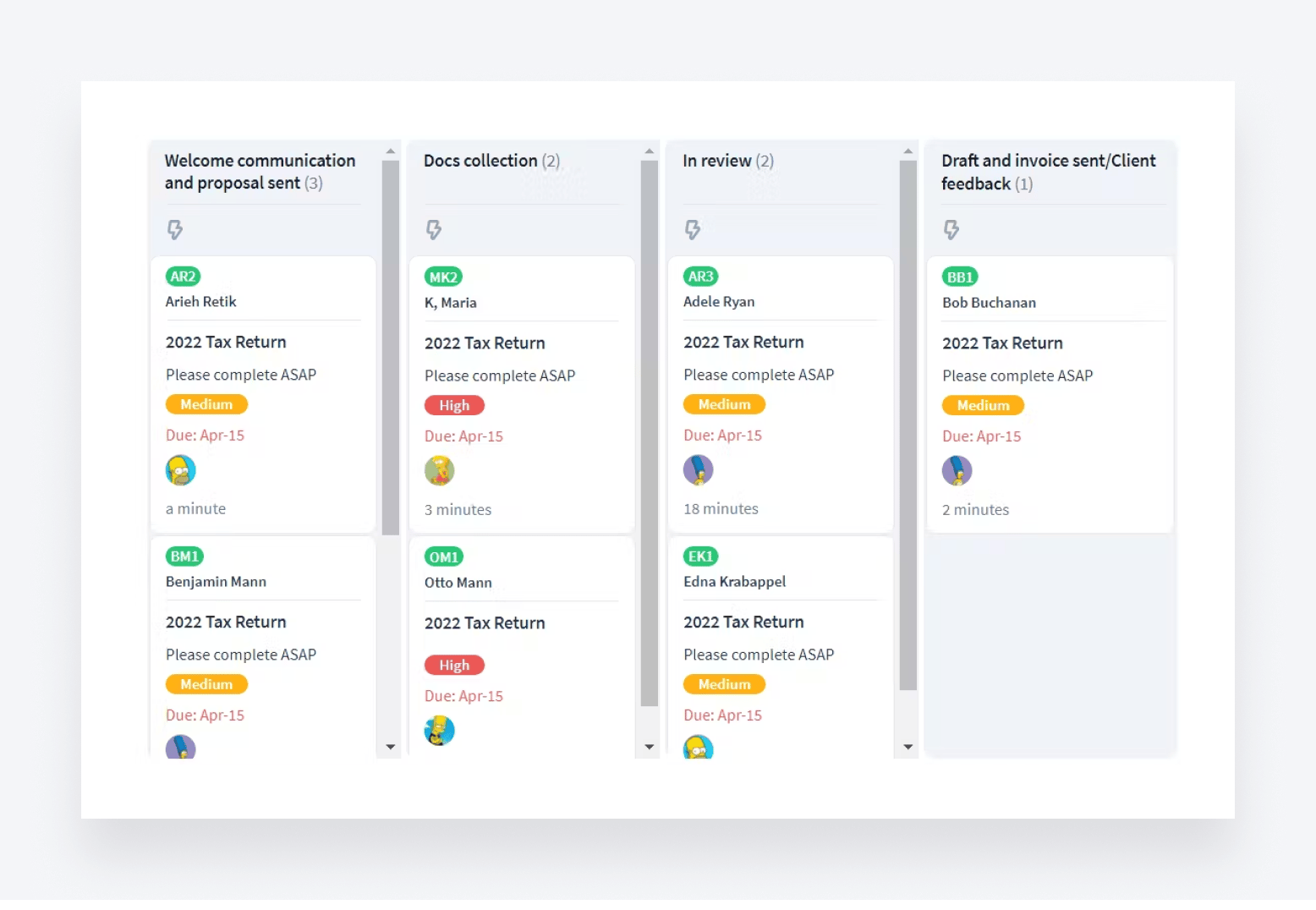Click High priority tag on Otto Mann card

point(454,665)
